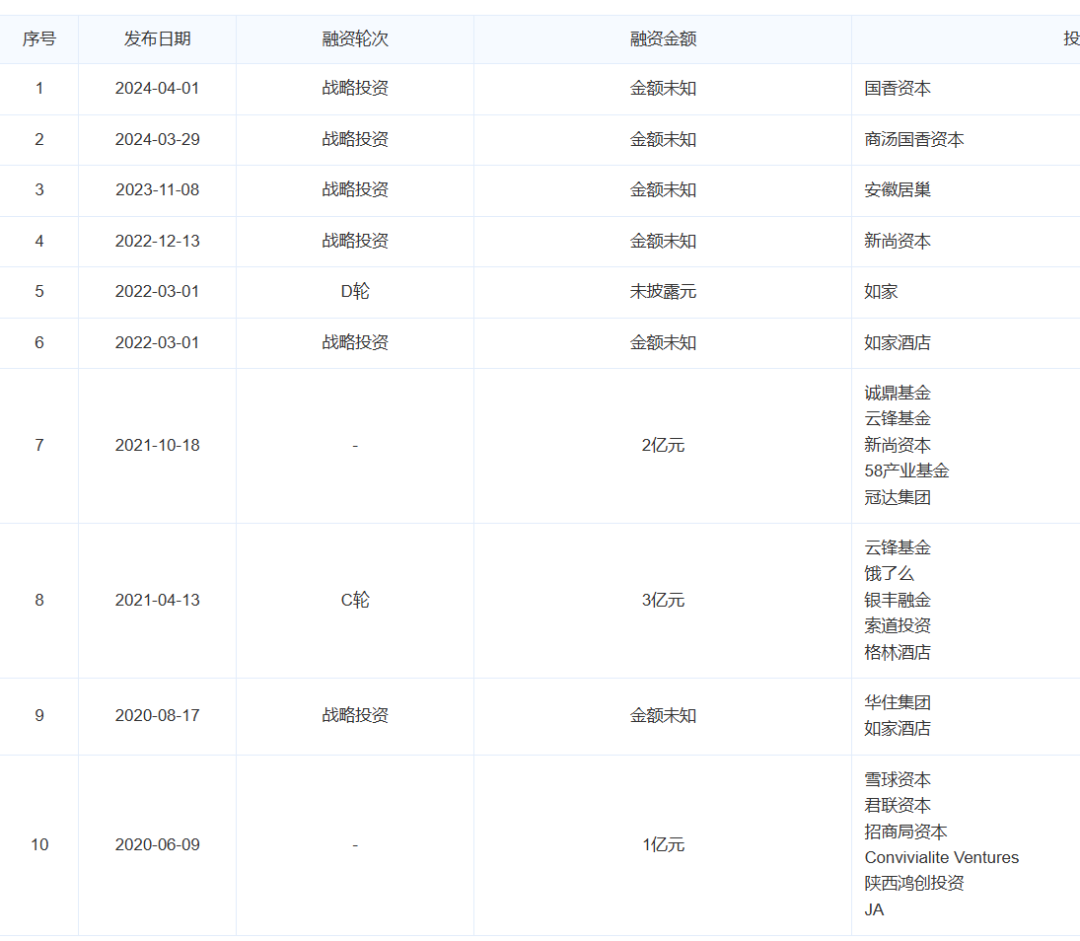Click the 融资轮次 column header
1080x941 pixels.
[355, 39]
